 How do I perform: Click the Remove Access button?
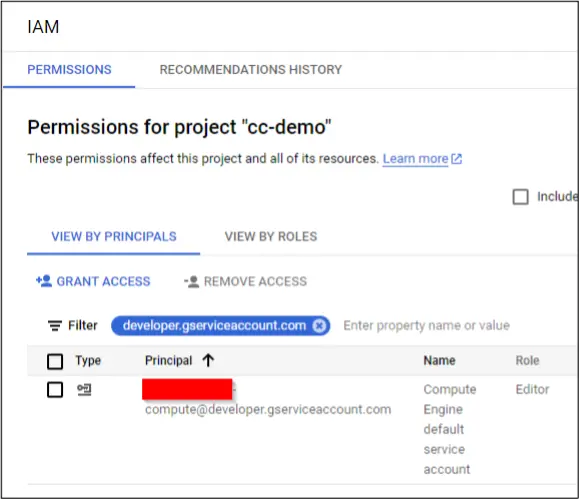[x=246, y=282]
